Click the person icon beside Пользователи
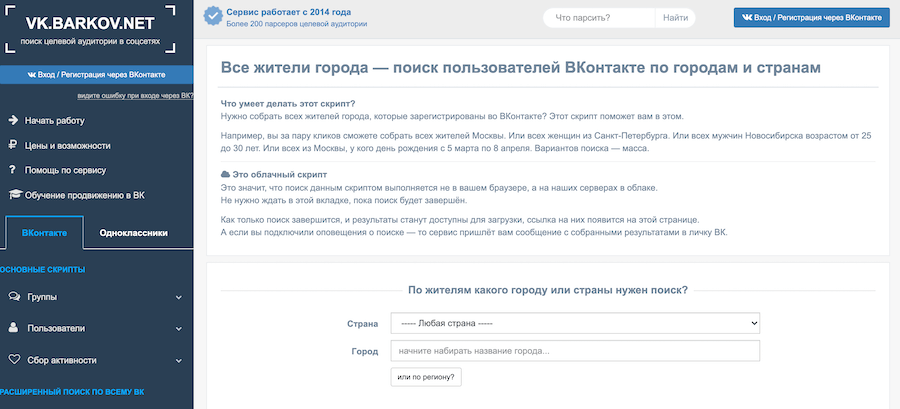This screenshot has height=409, width=900. [15, 327]
